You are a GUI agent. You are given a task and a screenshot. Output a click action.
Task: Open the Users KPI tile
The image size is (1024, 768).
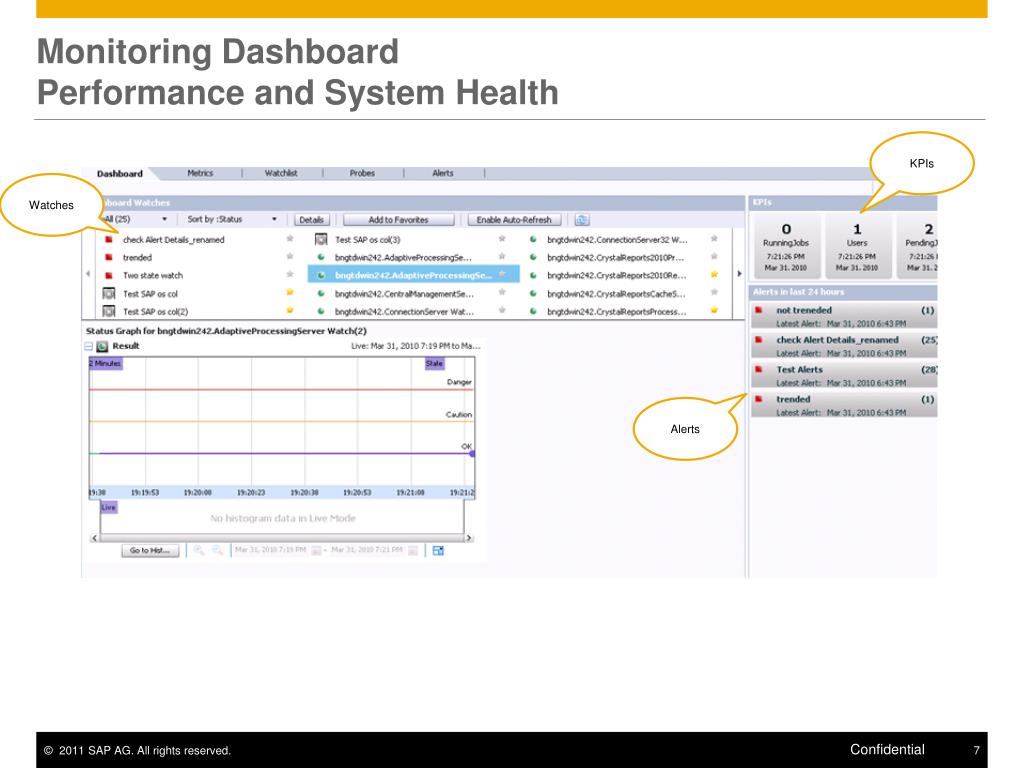[857, 247]
